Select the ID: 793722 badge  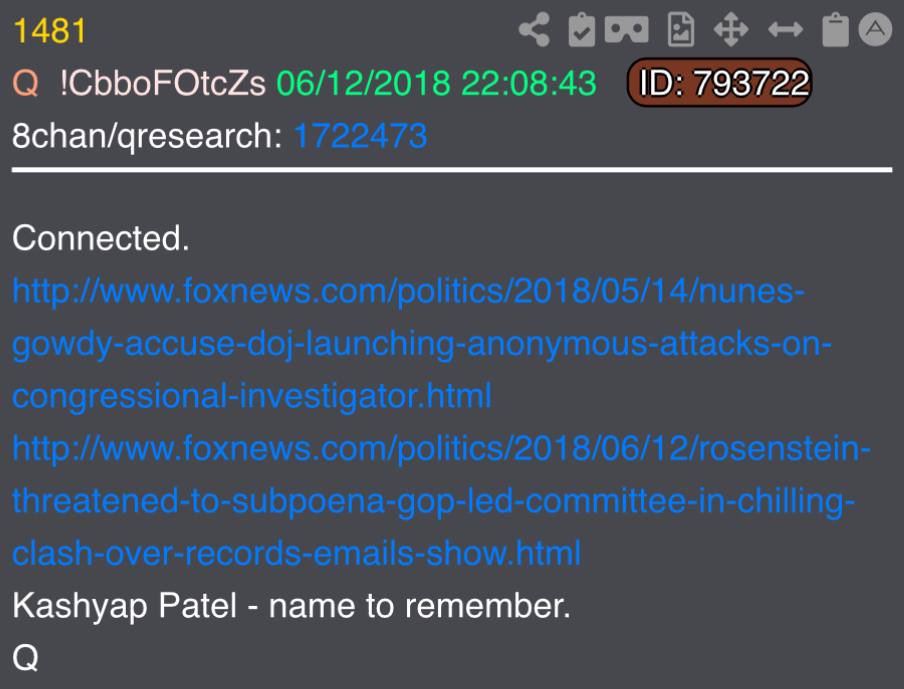point(720,82)
